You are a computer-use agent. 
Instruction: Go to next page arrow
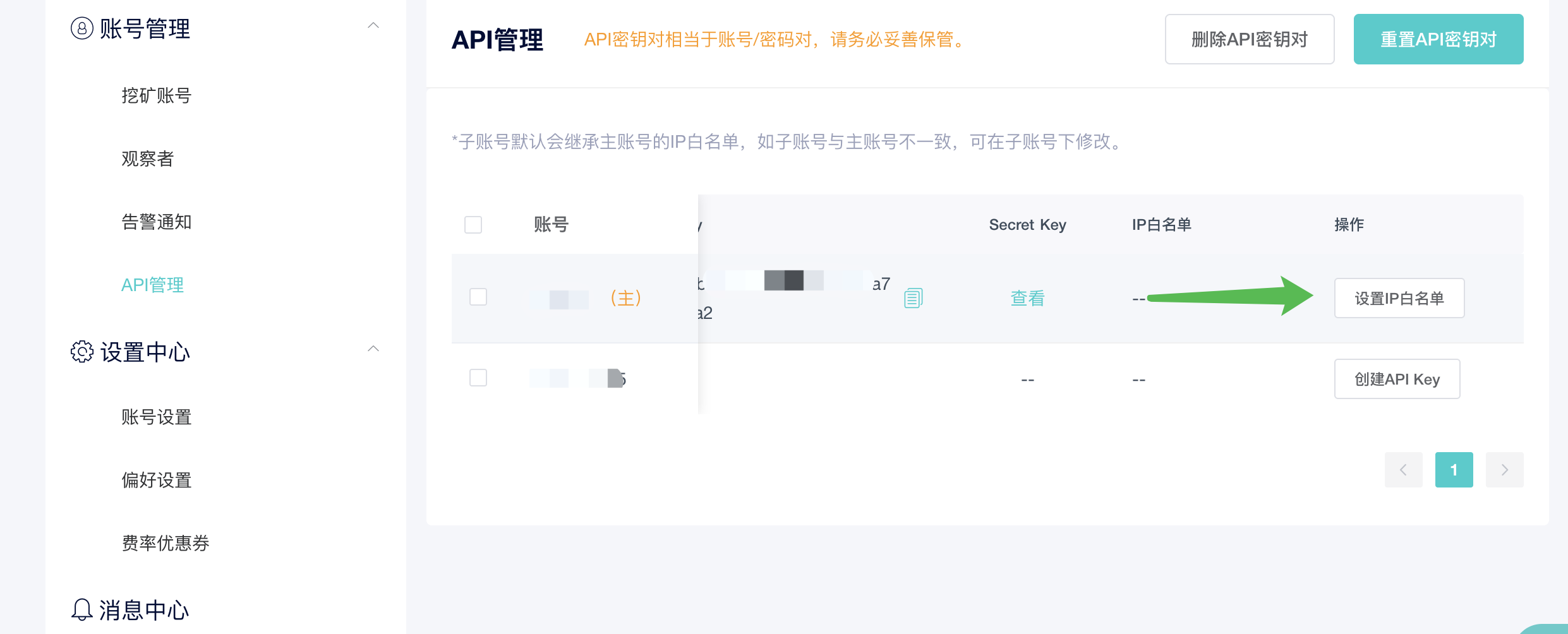tap(1504, 470)
